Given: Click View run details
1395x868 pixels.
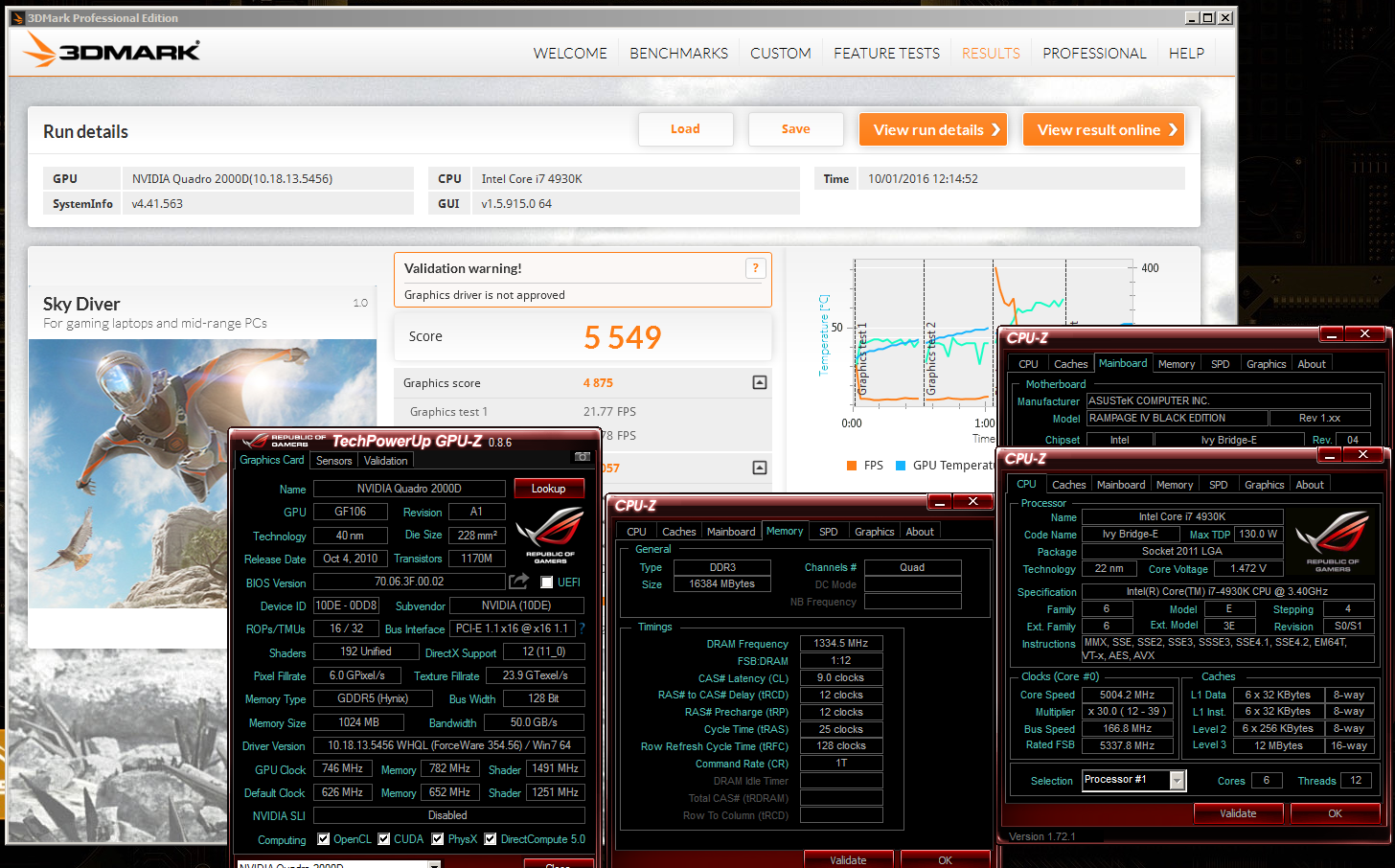Looking at the screenshot, I should (x=933, y=129).
